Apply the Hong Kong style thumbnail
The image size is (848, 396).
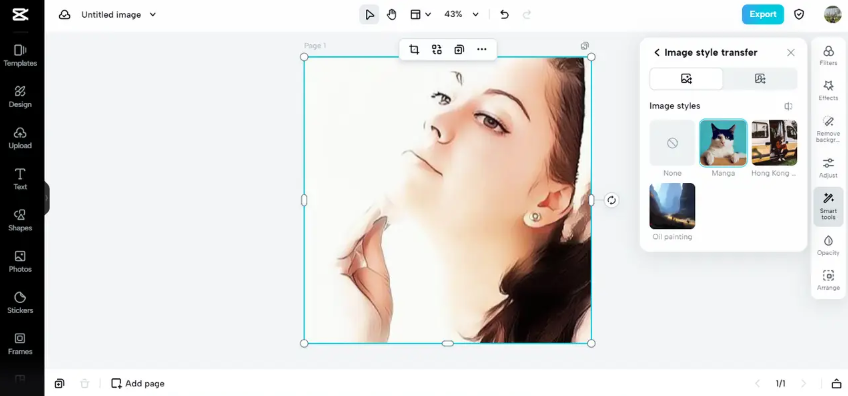[774, 143]
